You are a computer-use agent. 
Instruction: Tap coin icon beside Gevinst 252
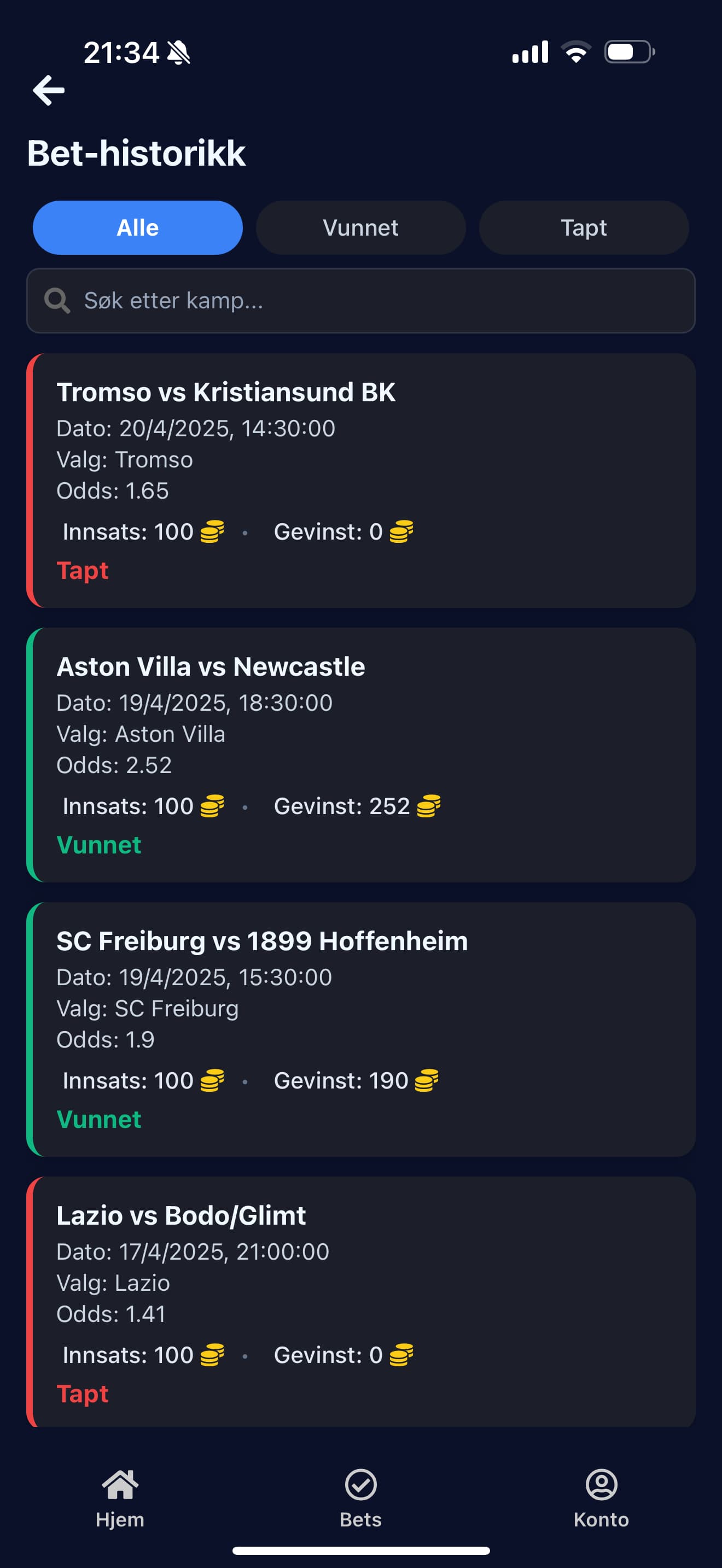coord(429,806)
